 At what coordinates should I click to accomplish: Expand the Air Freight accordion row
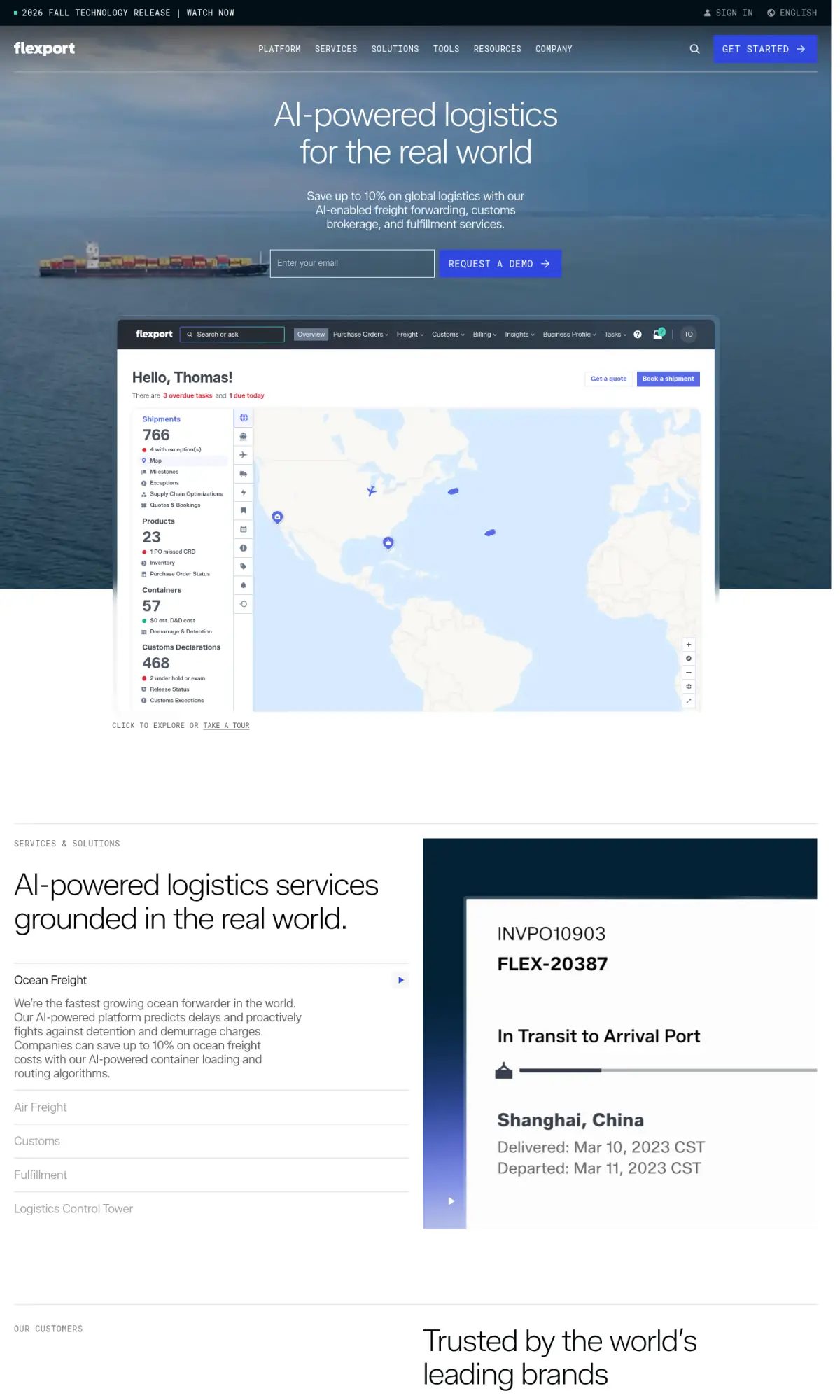tap(211, 1107)
